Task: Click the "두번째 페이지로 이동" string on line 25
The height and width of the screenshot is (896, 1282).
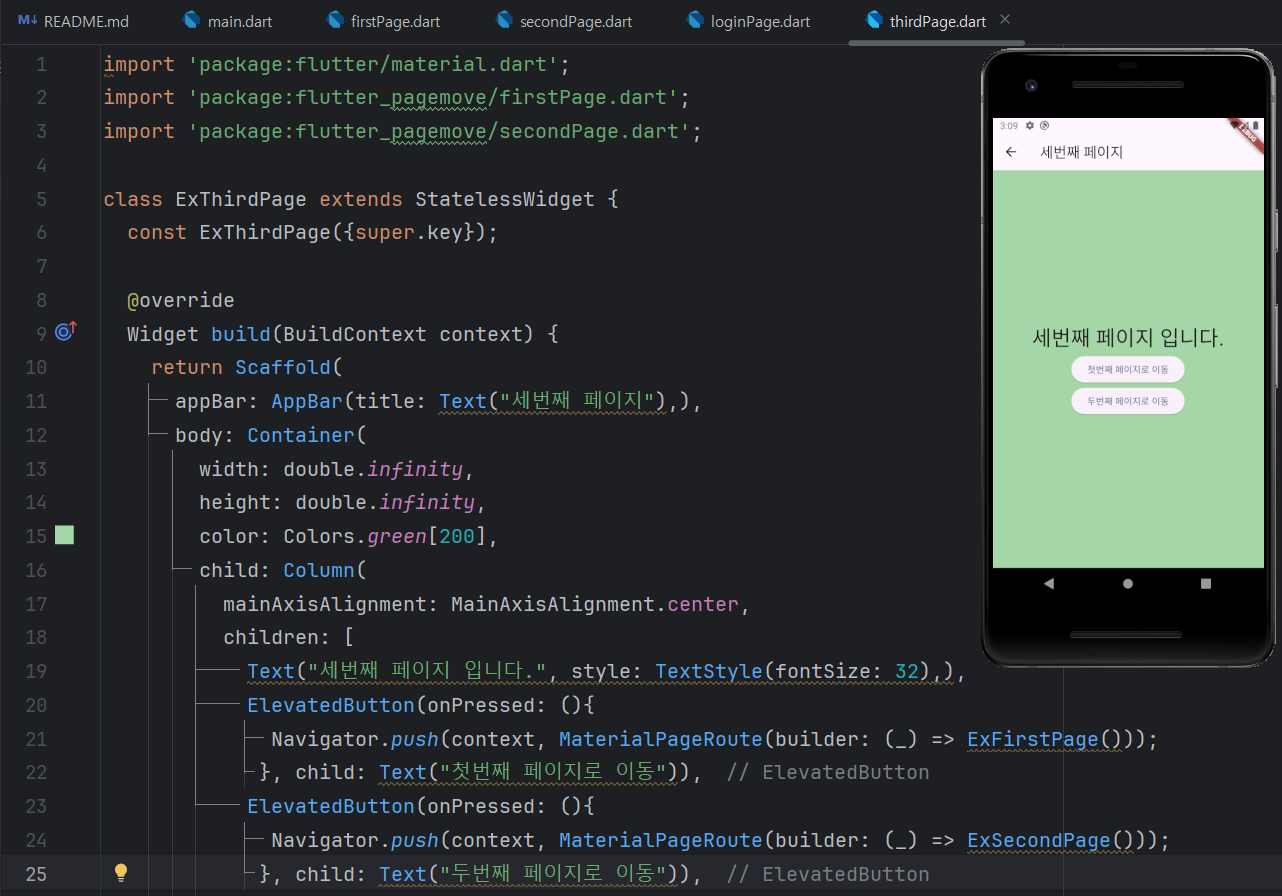Action: click(554, 873)
